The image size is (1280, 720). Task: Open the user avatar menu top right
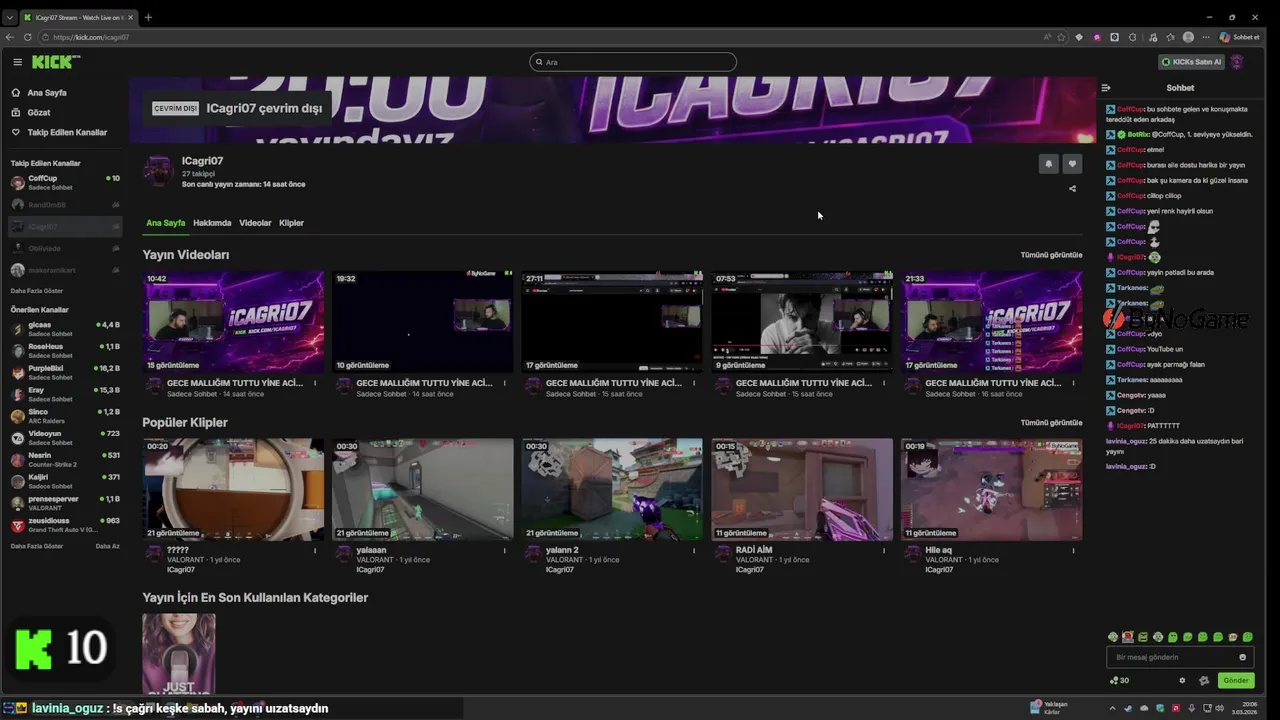point(1237,62)
